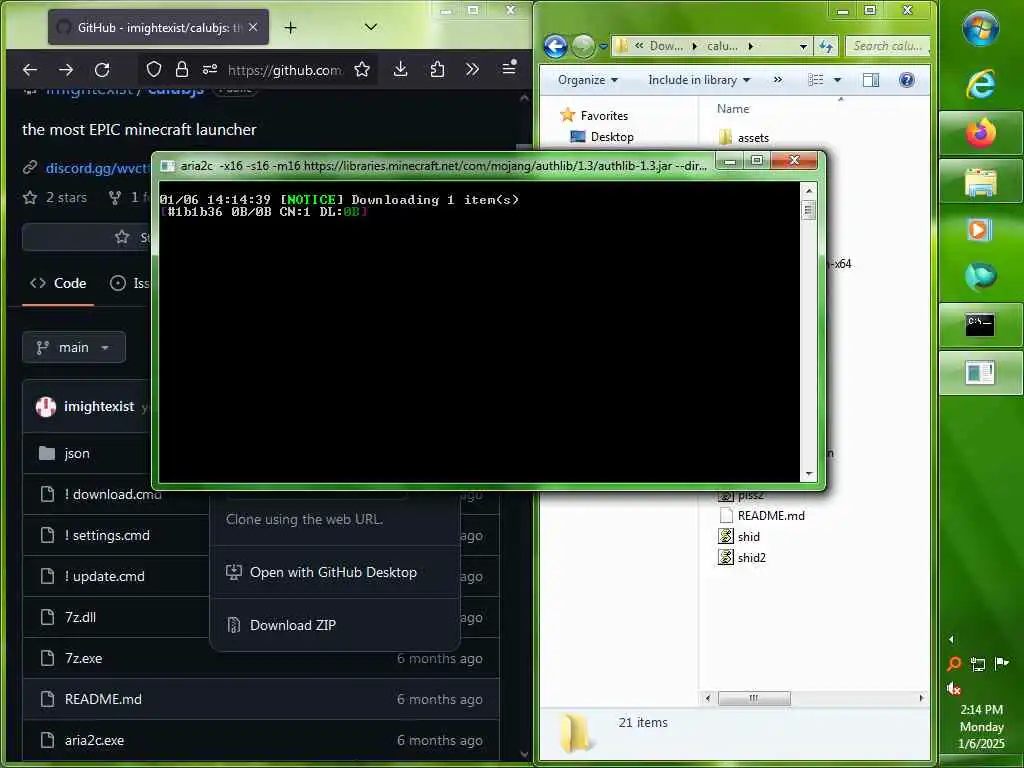Show more Firefox toolbar tools
The height and width of the screenshot is (768, 1024).
[x=472, y=69]
